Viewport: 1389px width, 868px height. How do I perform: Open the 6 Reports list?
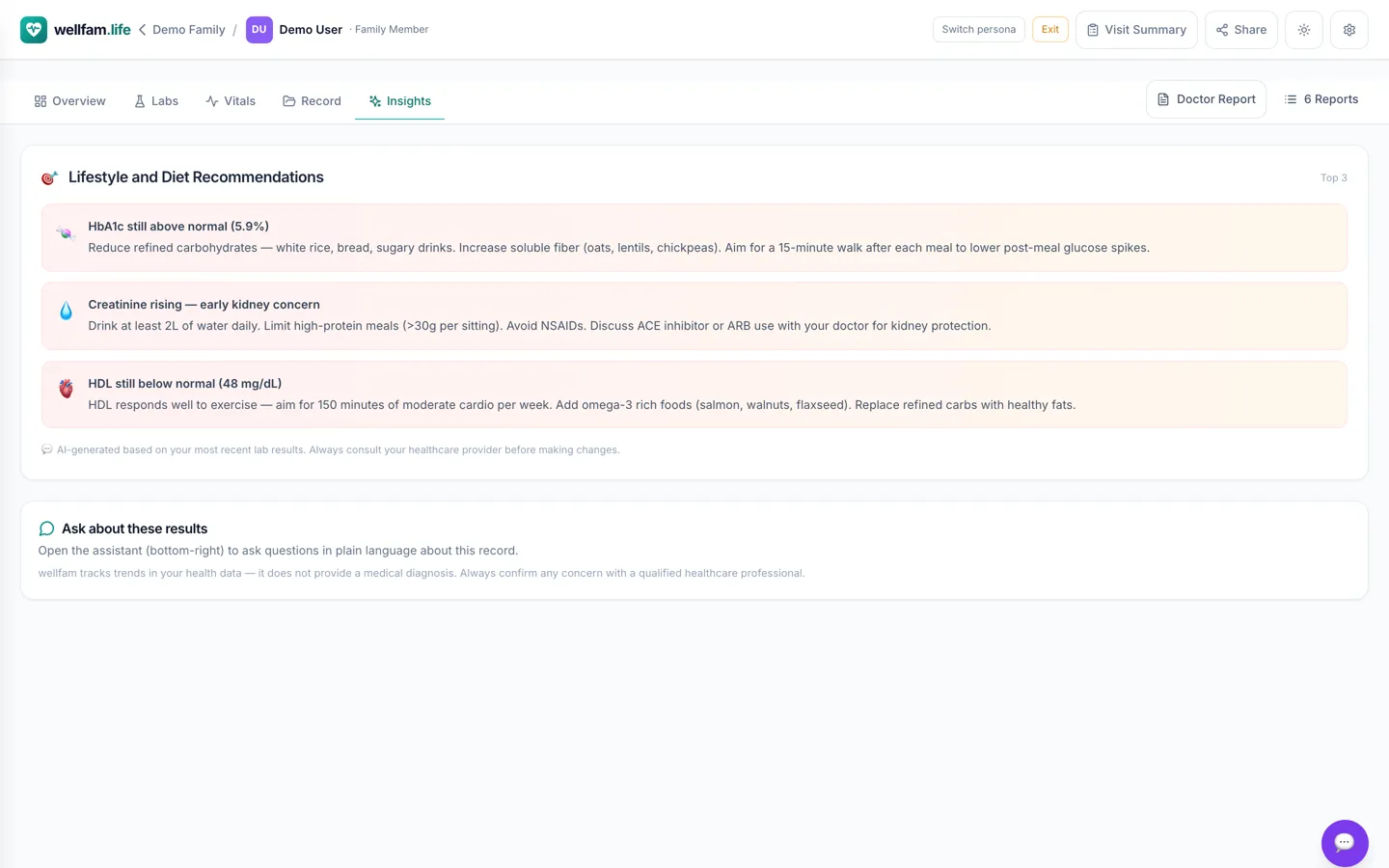pyautogui.click(x=1321, y=99)
